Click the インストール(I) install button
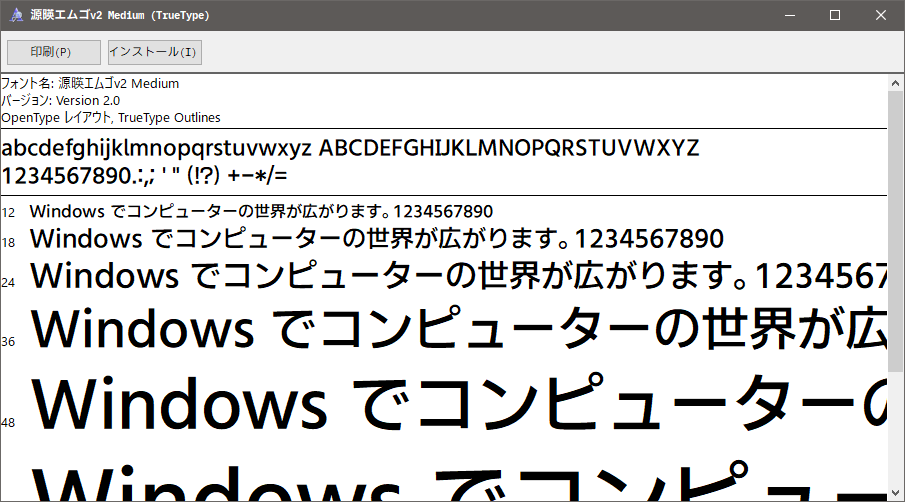Image resolution: width=905 pixels, height=502 pixels. click(155, 52)
